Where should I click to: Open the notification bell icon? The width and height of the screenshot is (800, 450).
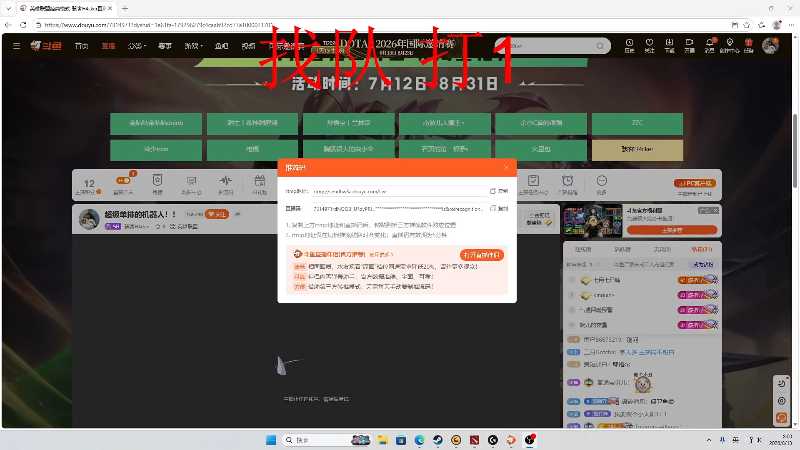pyautogui.click(x=710, y=45)
